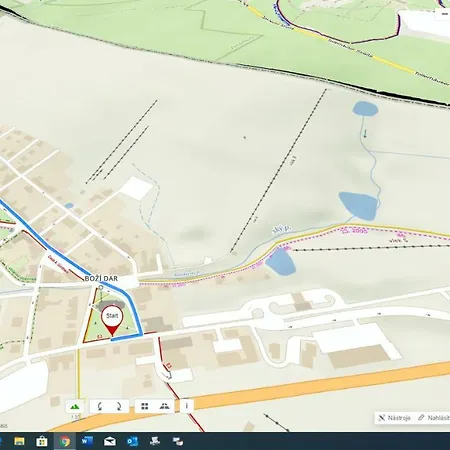
Task: Open Microsoft Store from the taskbar
Action: coord(42,441)
